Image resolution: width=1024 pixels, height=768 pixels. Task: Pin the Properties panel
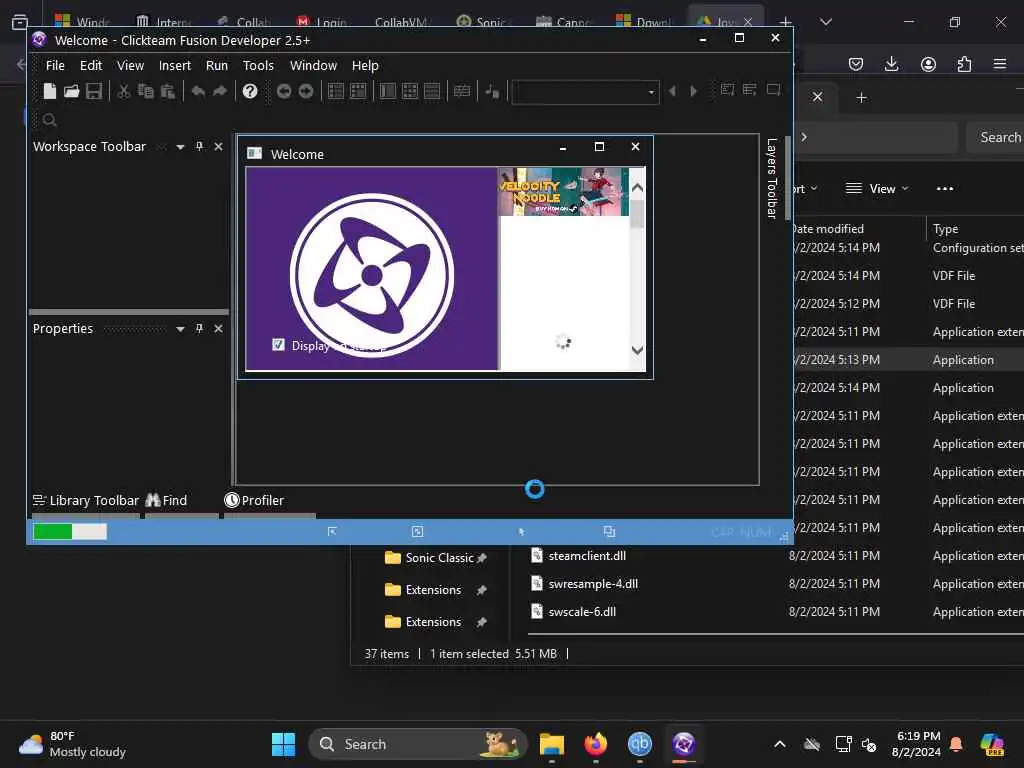click(x=199, y=328)
